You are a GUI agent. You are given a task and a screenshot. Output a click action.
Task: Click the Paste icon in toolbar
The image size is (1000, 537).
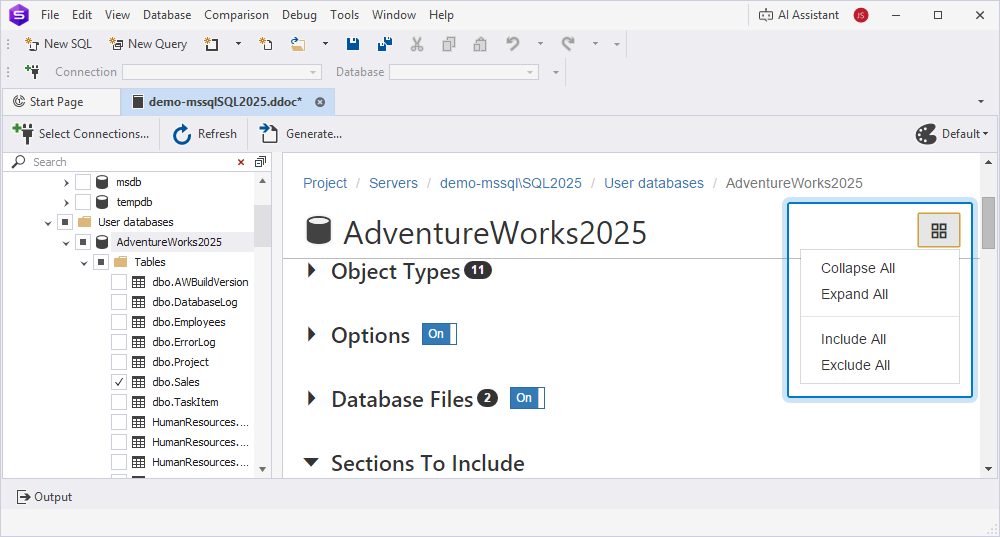[x=480, y=44]
